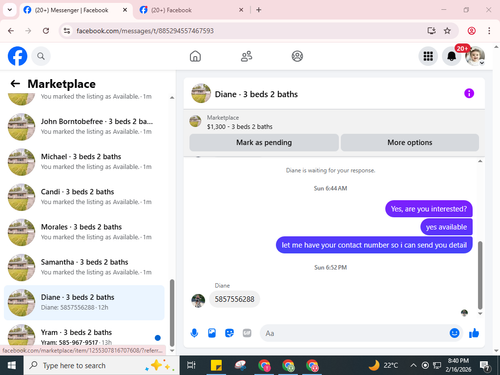Open Yram - 3 beds 2 baths chat
500x375 pixels.
tap(84, 335)
